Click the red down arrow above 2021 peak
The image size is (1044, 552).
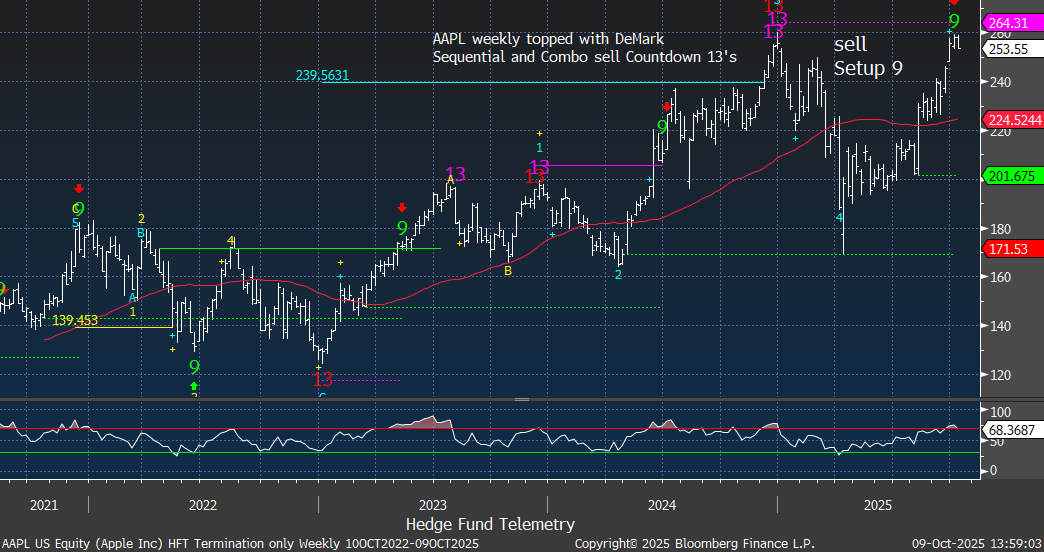coord(79,188)
